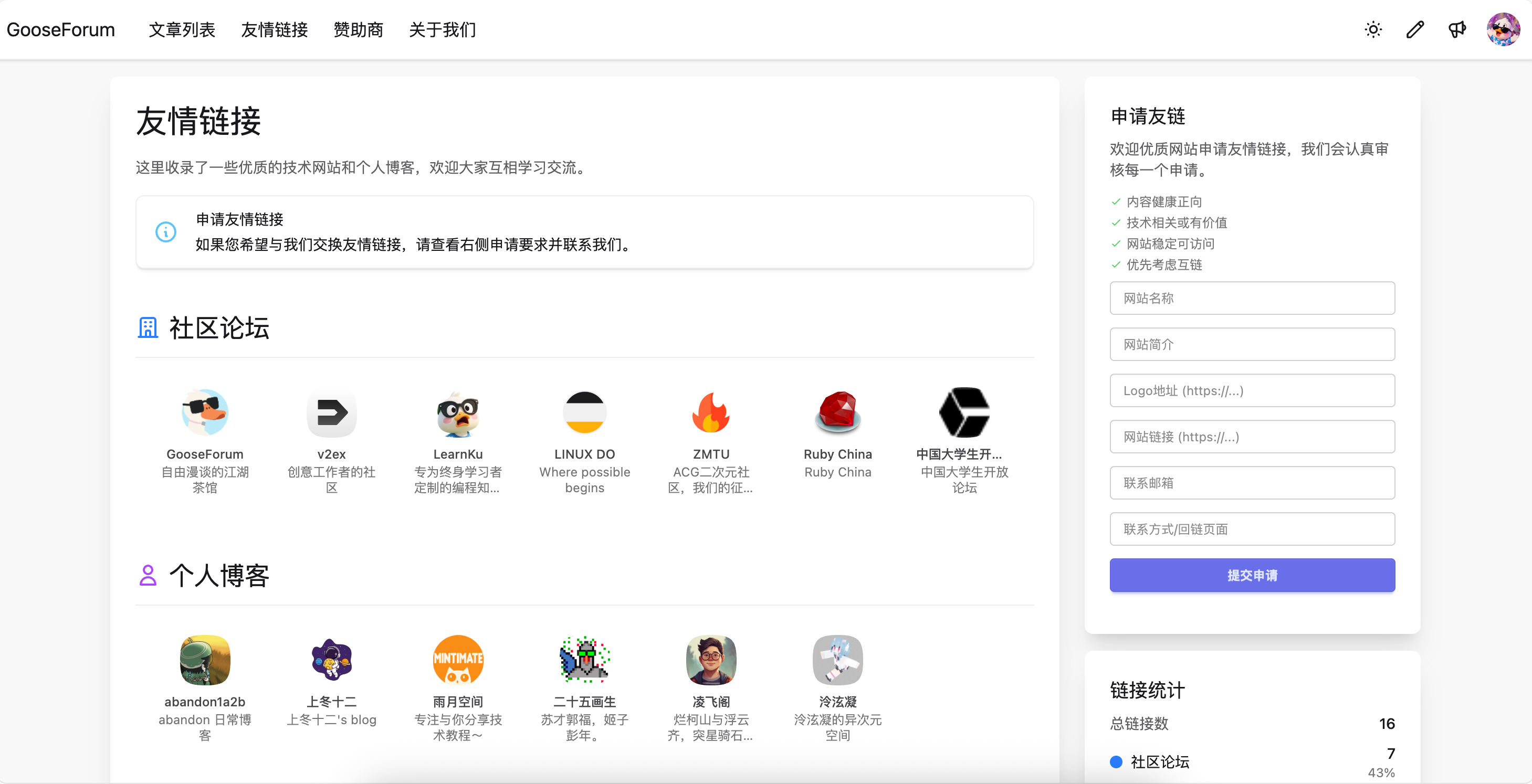
Task: Open the user avatar menu
Action: 1503,29
